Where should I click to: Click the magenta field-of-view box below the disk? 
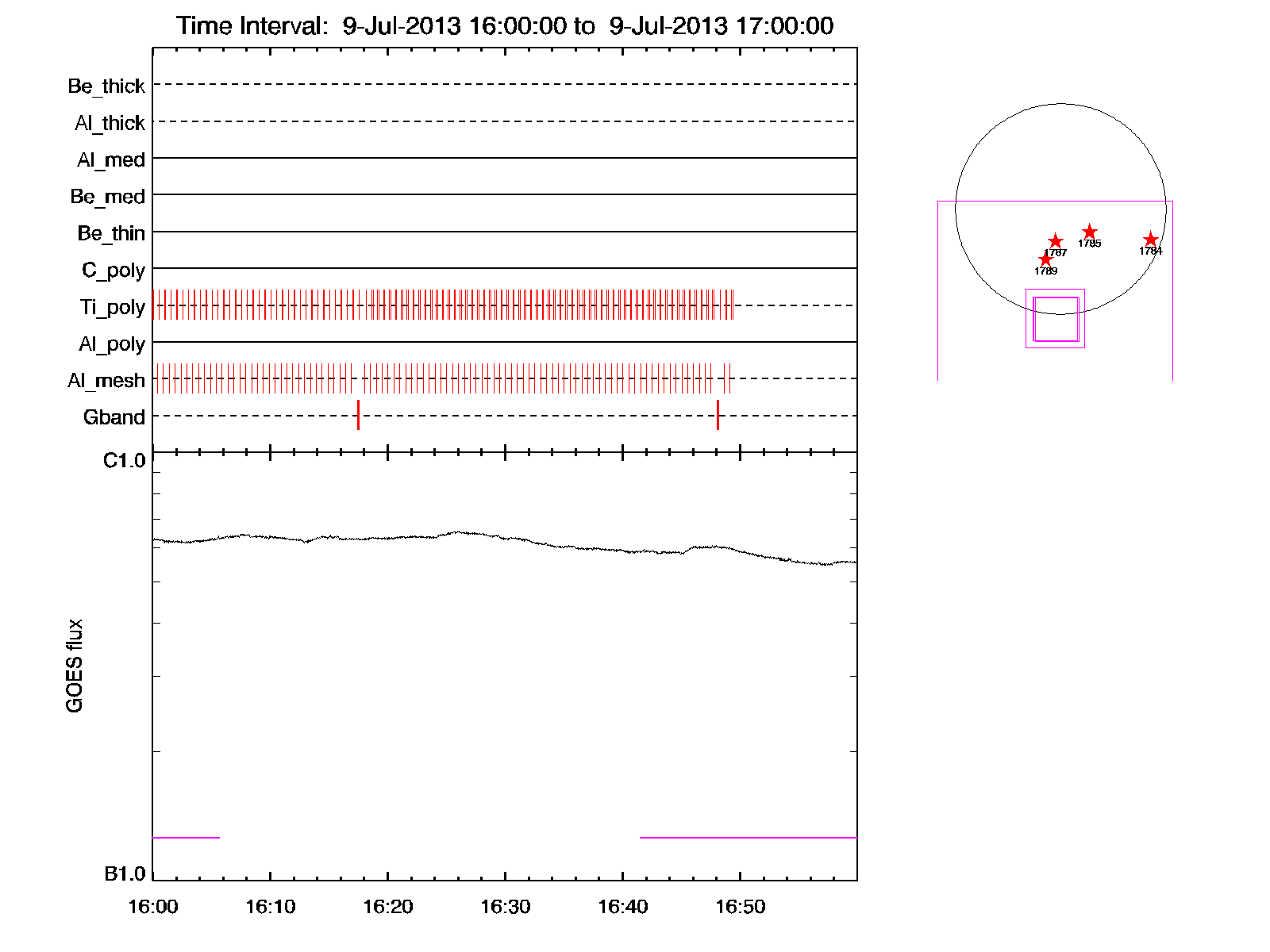click(x=1055, y=319)
